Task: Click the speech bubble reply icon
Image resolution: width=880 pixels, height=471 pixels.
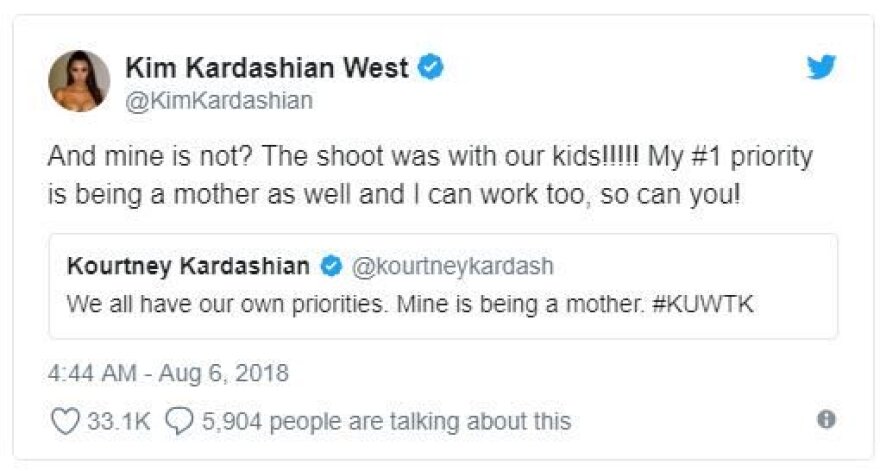Action: pyautogui.click(x=180, y=421)
